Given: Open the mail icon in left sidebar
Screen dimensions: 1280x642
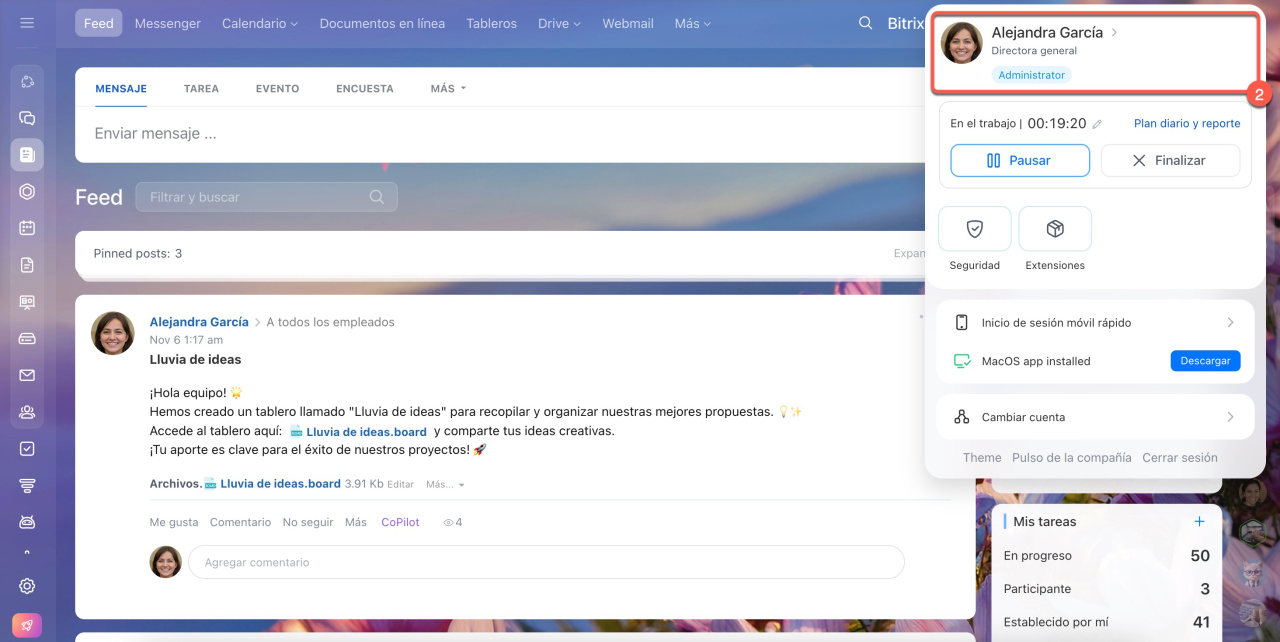Looking at the screenshot, I should click(x=27, y=375).
